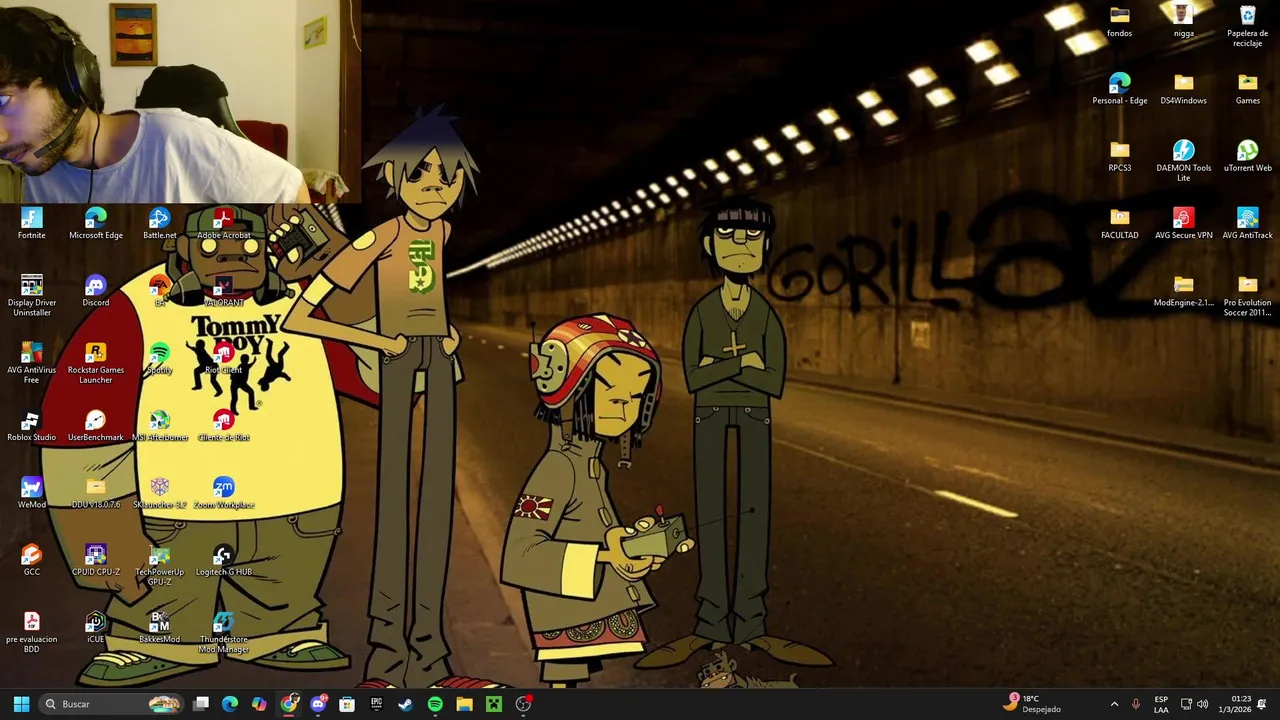
Task: Open the RPCS3 folder
Action: 1120,156
